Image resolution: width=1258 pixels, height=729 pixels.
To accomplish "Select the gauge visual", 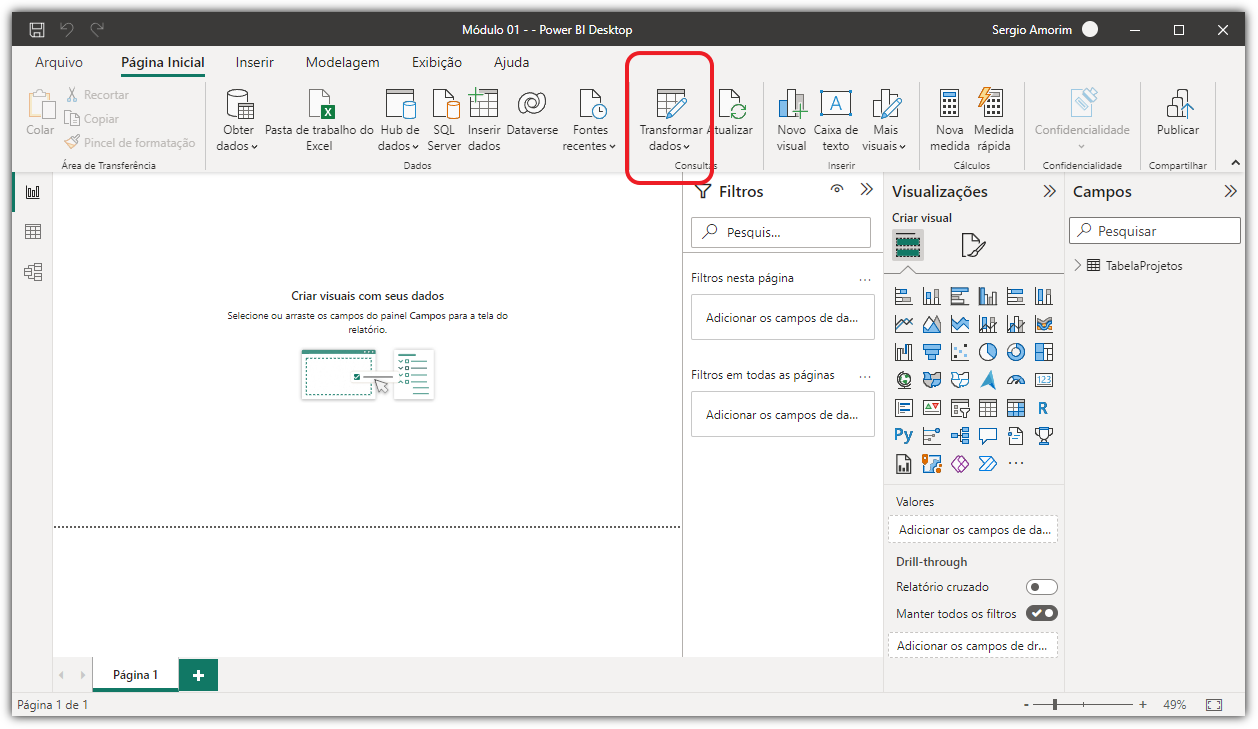I will coord(1016,380).
